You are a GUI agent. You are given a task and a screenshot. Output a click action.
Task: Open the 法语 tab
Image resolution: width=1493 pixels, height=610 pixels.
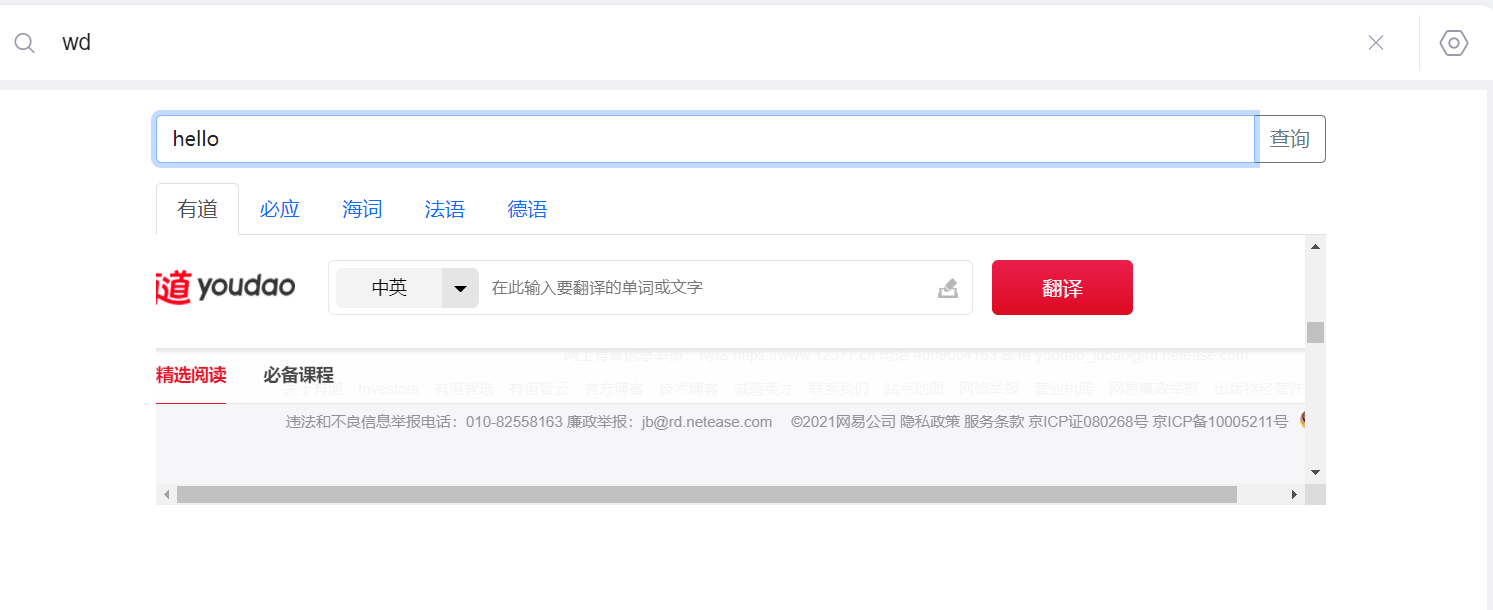(445, 209)
